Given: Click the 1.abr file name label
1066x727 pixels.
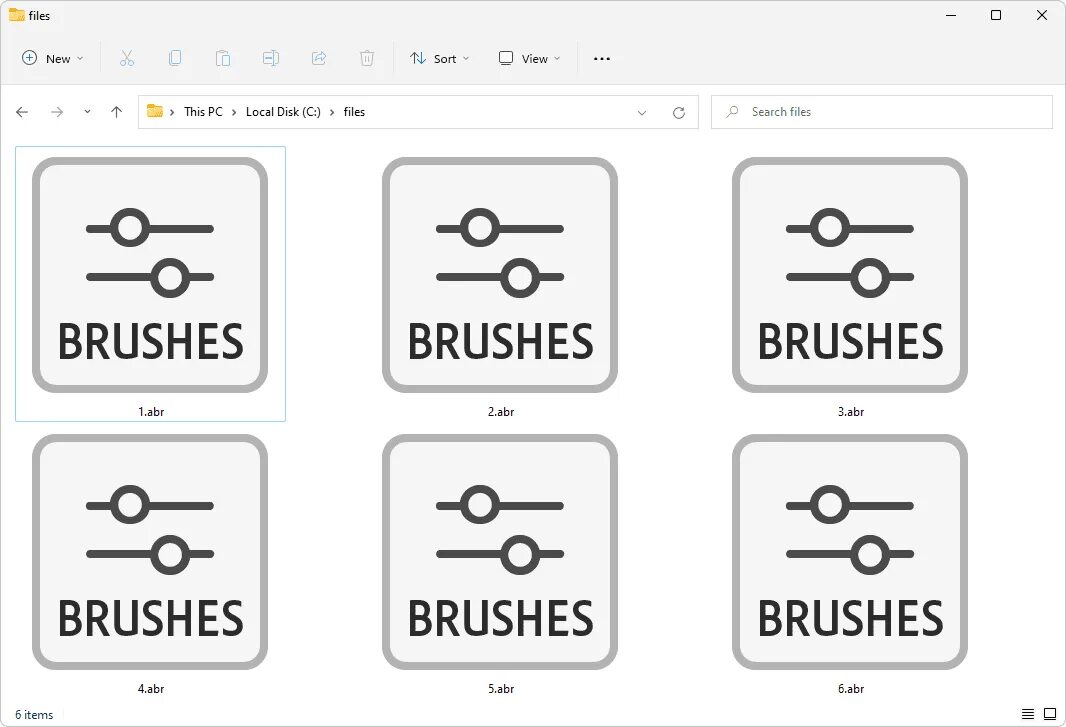Looking at the screenshot, I should 151,411.
